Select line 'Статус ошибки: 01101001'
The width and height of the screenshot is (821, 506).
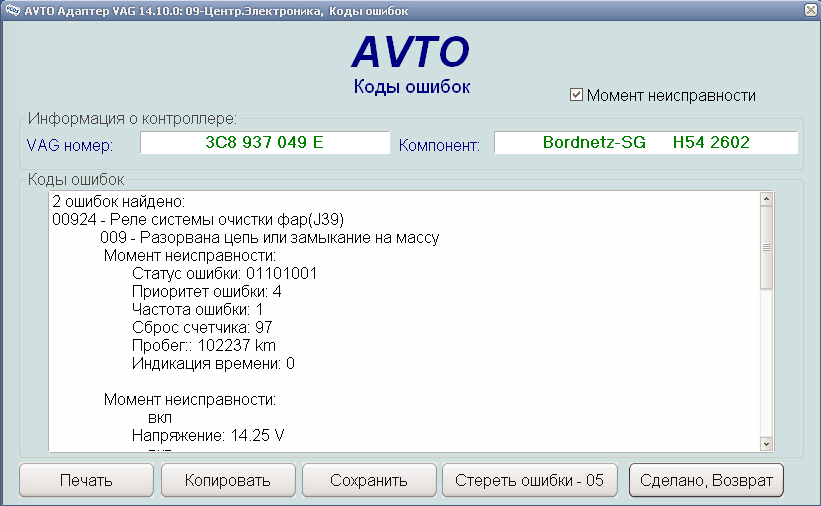point(224,273)
